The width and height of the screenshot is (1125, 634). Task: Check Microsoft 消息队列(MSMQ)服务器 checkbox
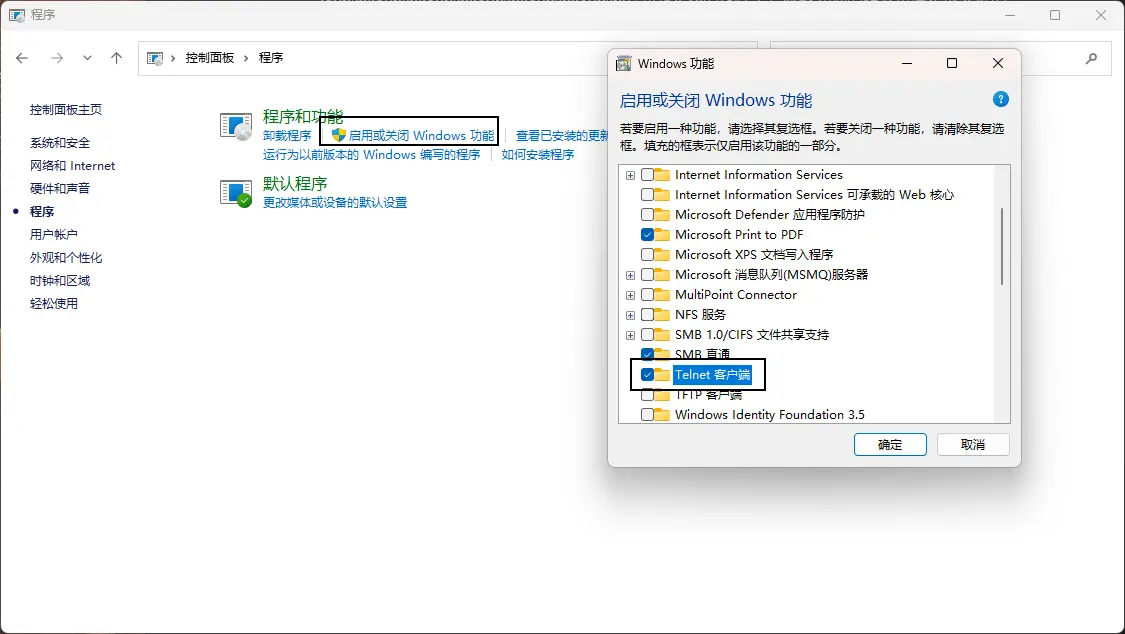pyautogui.click(x=647, y=275)
